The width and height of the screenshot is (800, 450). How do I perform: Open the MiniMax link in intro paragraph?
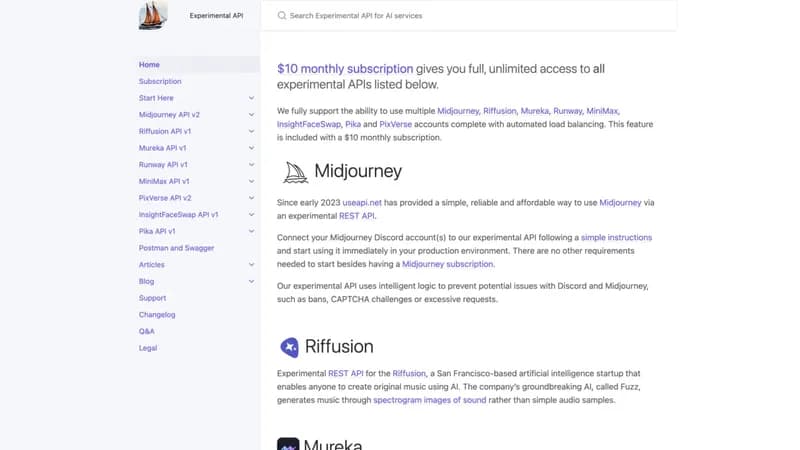point(602,111)
